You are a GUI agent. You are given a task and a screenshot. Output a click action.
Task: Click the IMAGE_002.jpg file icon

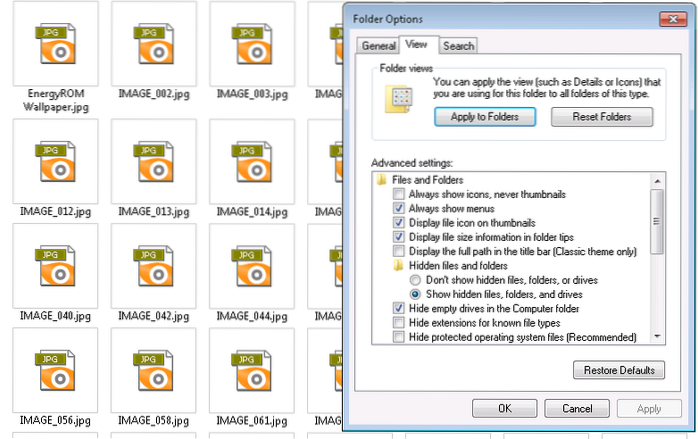[154, 47]
